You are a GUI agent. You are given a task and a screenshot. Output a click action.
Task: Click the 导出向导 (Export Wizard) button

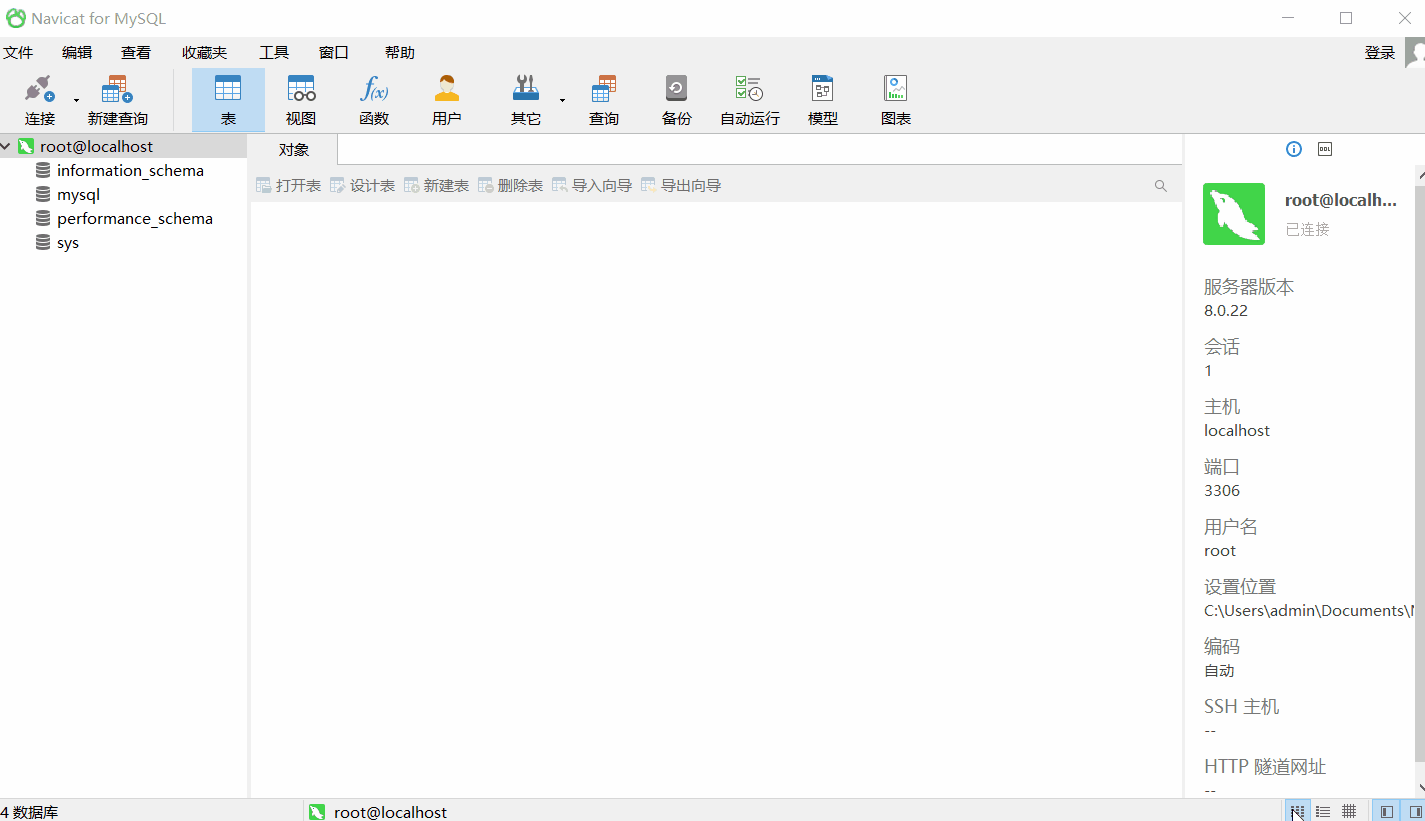682,185
